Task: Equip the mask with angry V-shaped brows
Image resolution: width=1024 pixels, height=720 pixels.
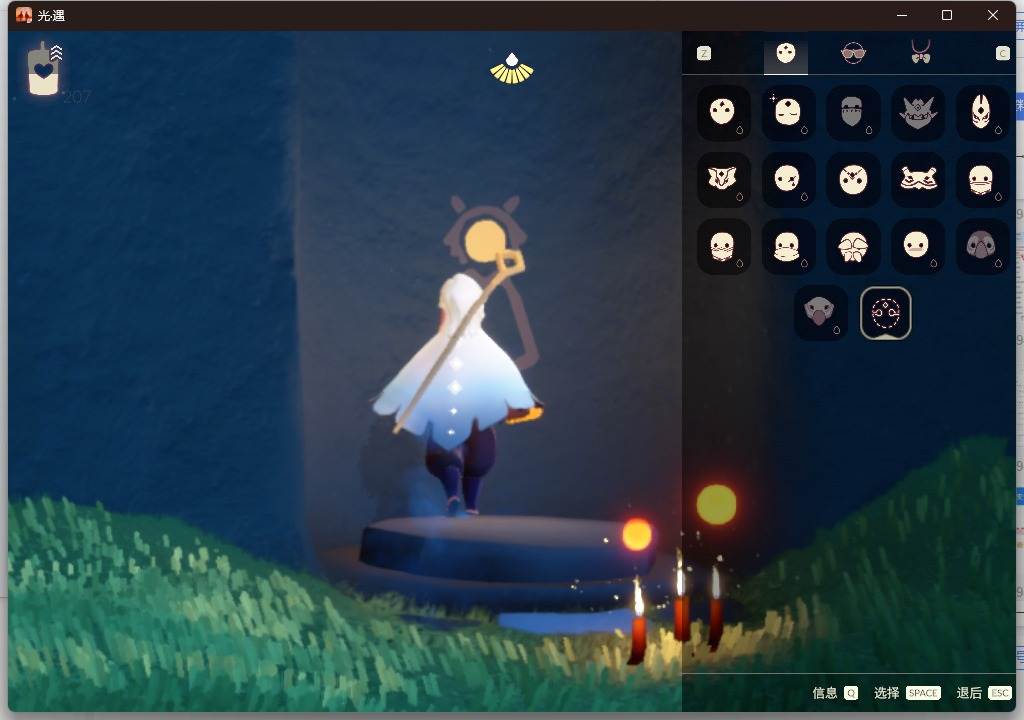Action: tap(852, 179)
